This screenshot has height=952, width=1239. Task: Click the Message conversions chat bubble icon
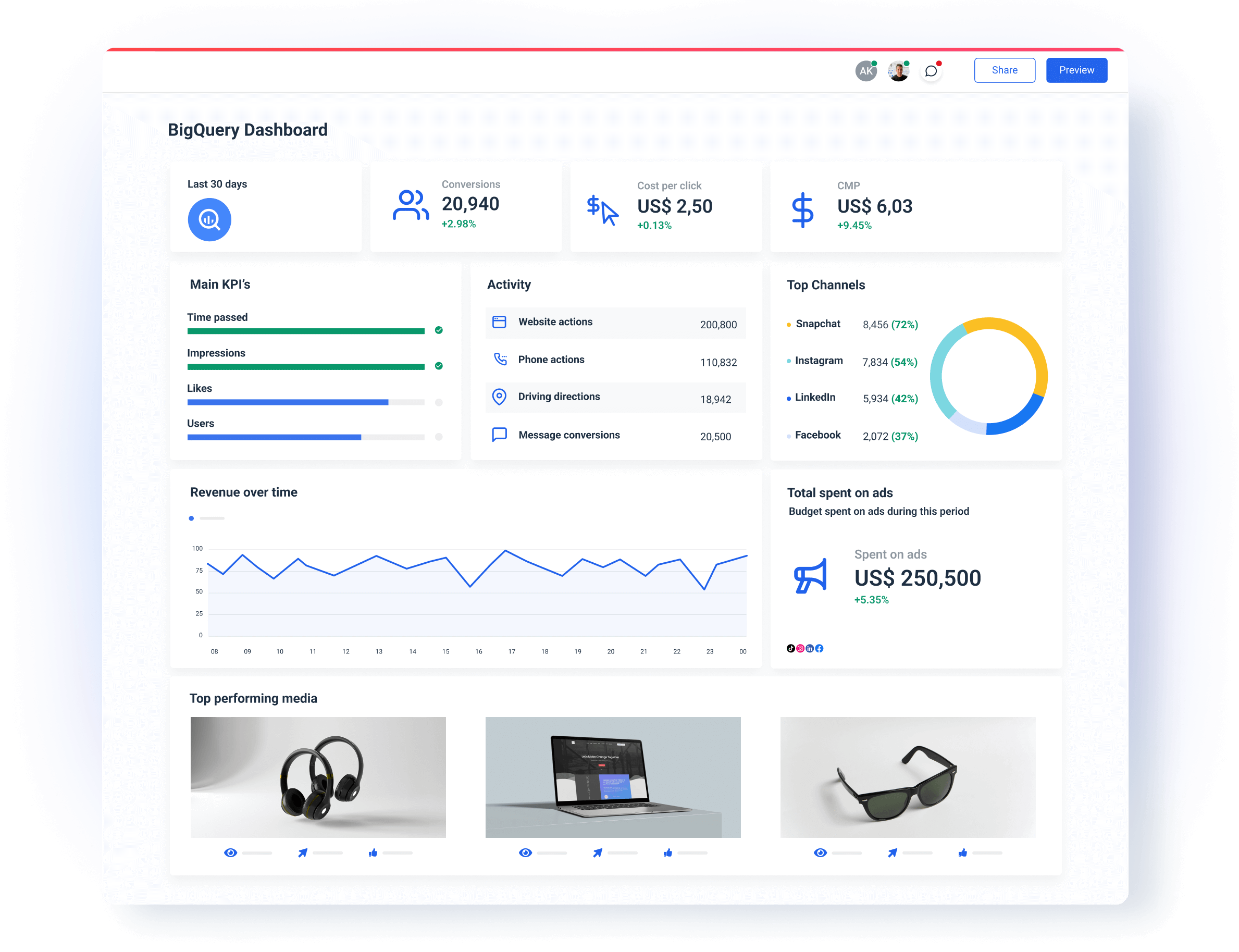pyautogui.click(x=499, y=435)
